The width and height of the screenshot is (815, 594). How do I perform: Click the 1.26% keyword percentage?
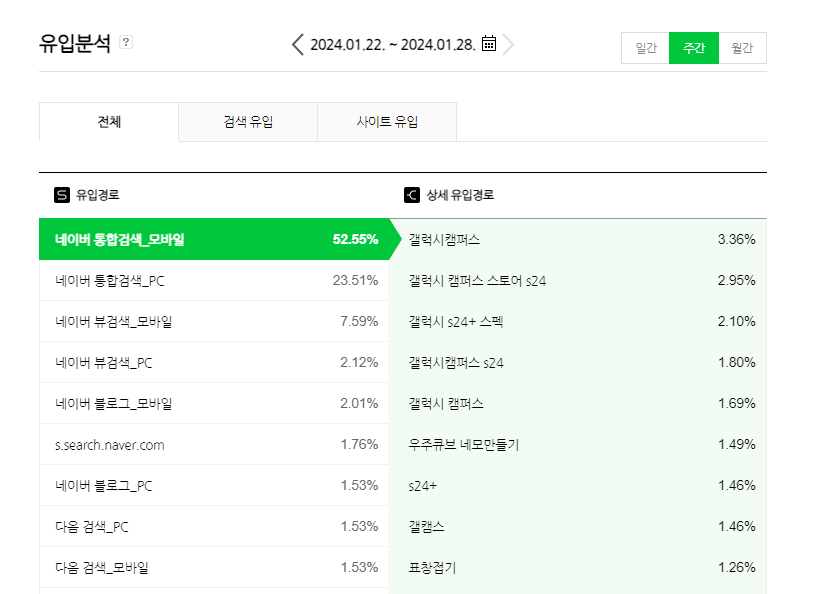coord(737,567)
